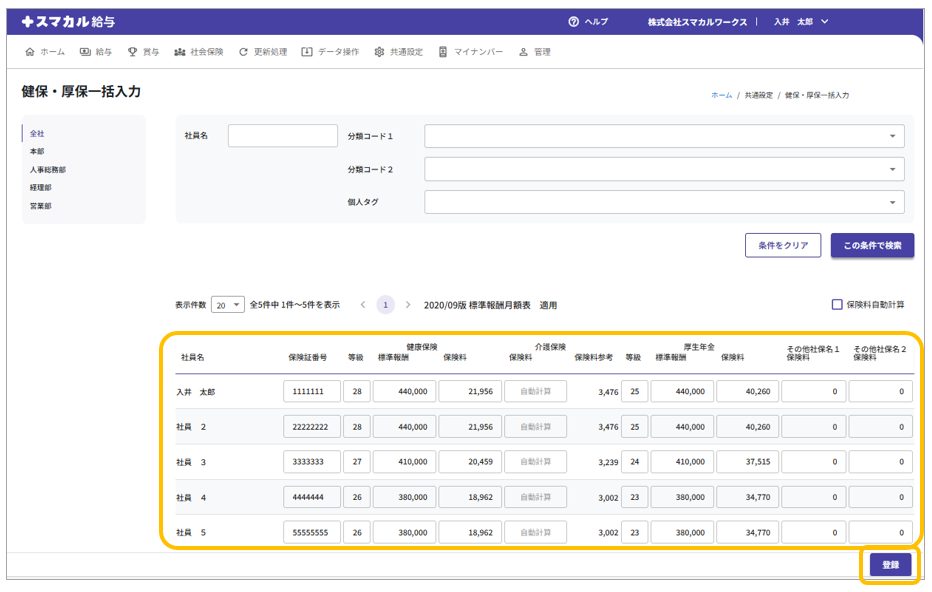Click the 更新処理 refresh icon
The image size is (932, 592).
tap(243, 52)
